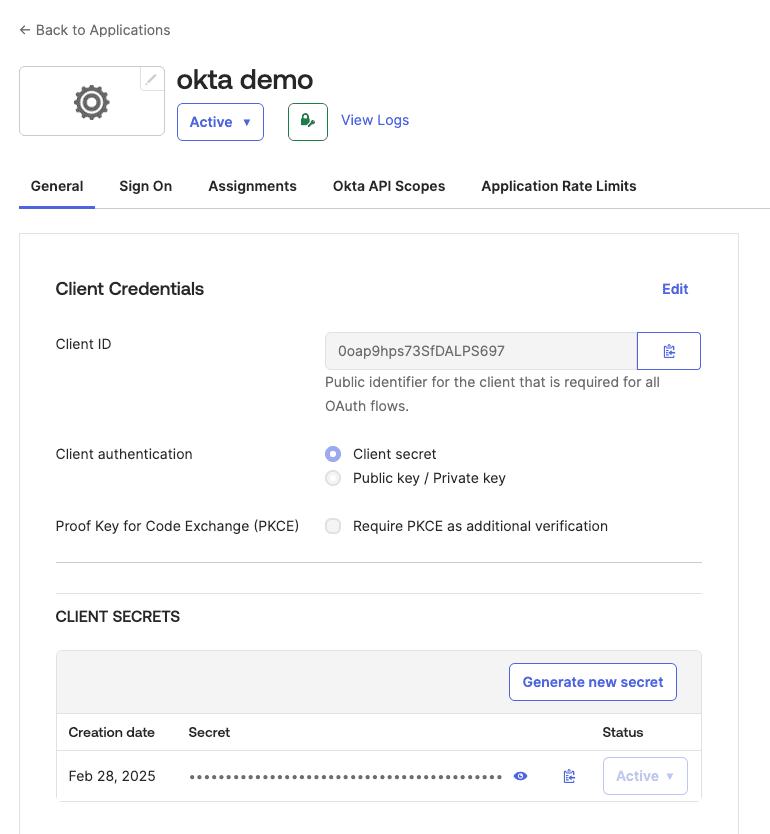Click the green key icon beside Active
Screen dimensions: 770x834
(307, 121)
